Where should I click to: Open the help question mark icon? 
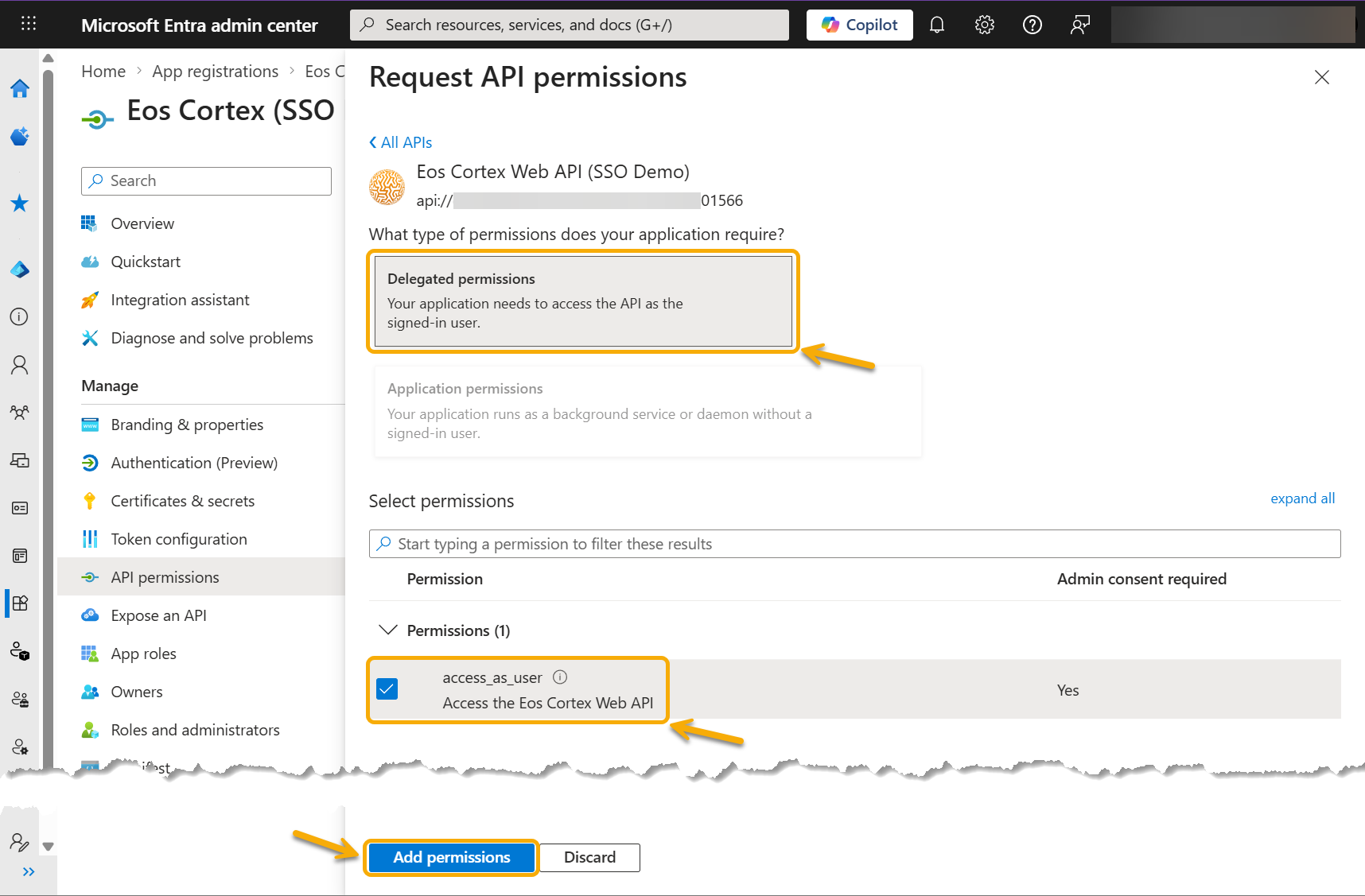point(1032,25)
